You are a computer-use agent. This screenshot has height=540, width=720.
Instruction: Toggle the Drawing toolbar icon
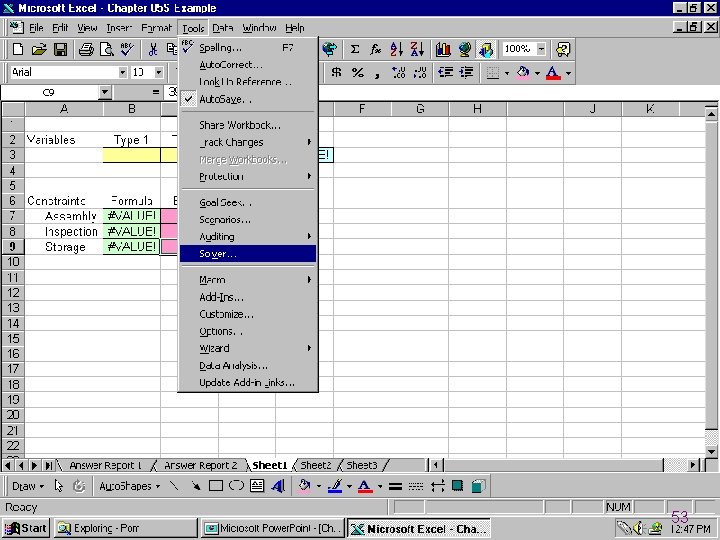486,49
